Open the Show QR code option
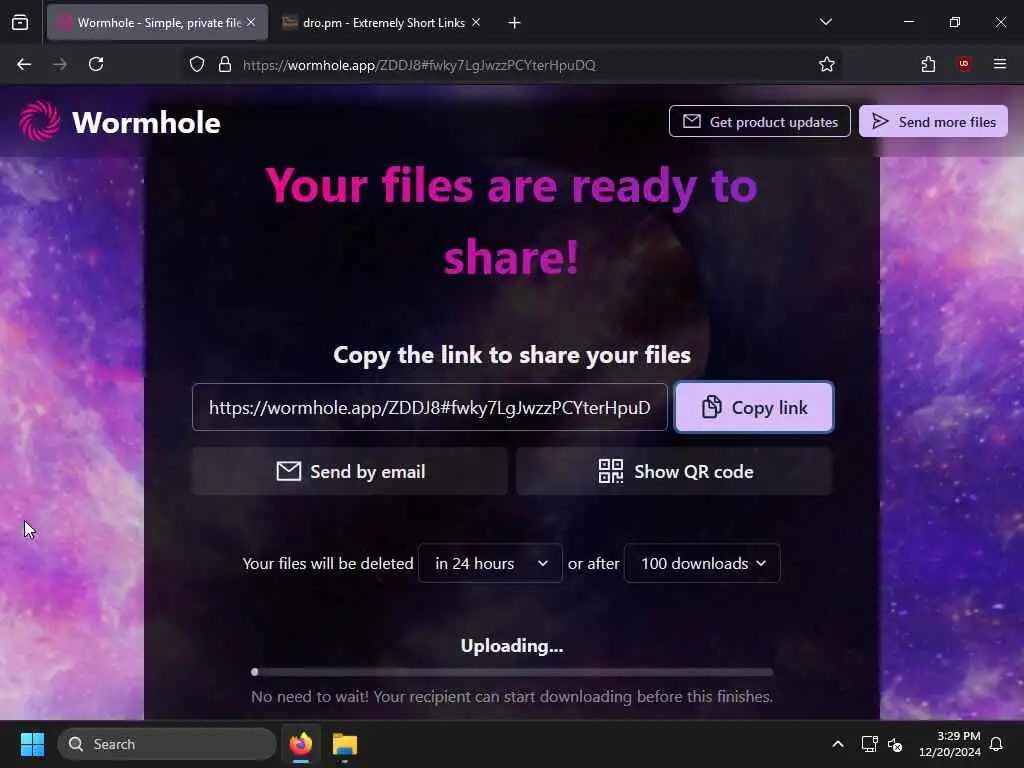This screenshot has width=1024, height=768. tap(675, 471)
